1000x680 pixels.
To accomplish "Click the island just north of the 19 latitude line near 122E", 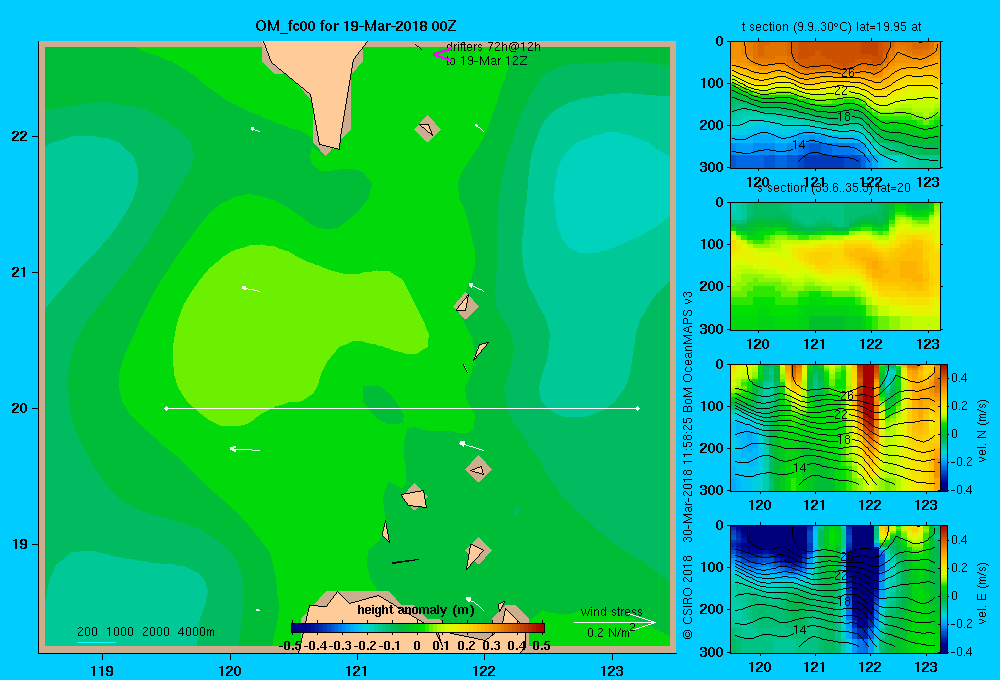I will pos(477,554).
